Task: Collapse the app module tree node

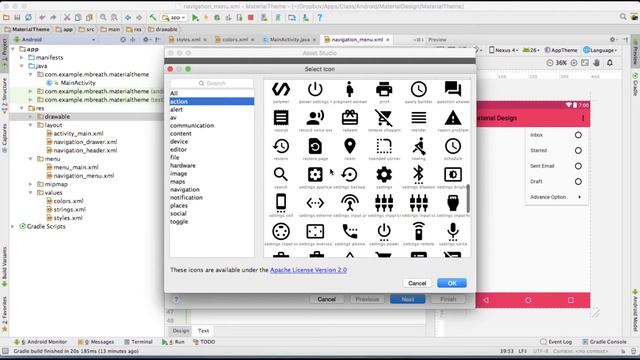Action: (13, 49)
